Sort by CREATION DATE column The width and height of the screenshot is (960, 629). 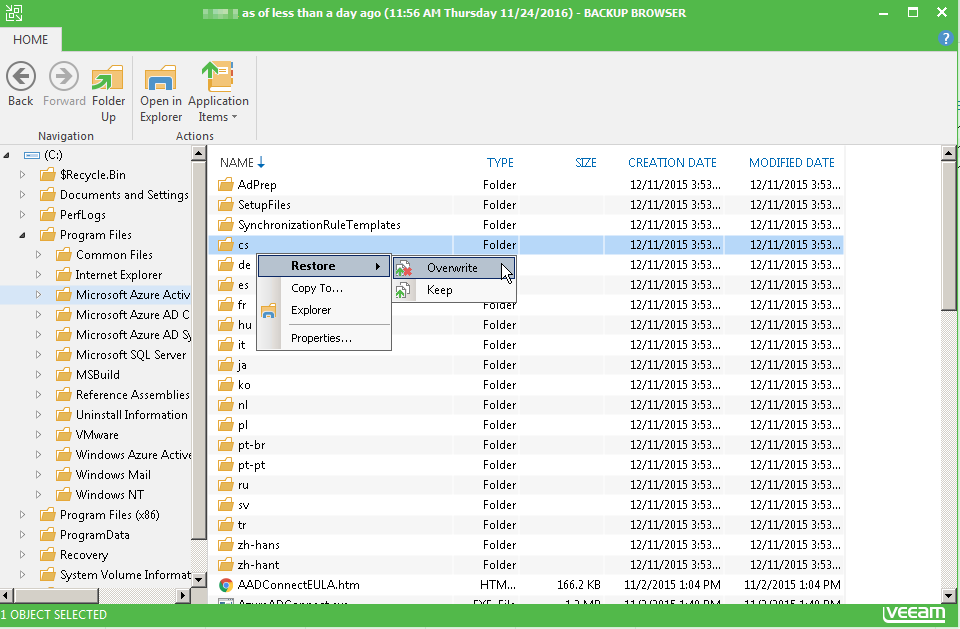click(672, 162)
